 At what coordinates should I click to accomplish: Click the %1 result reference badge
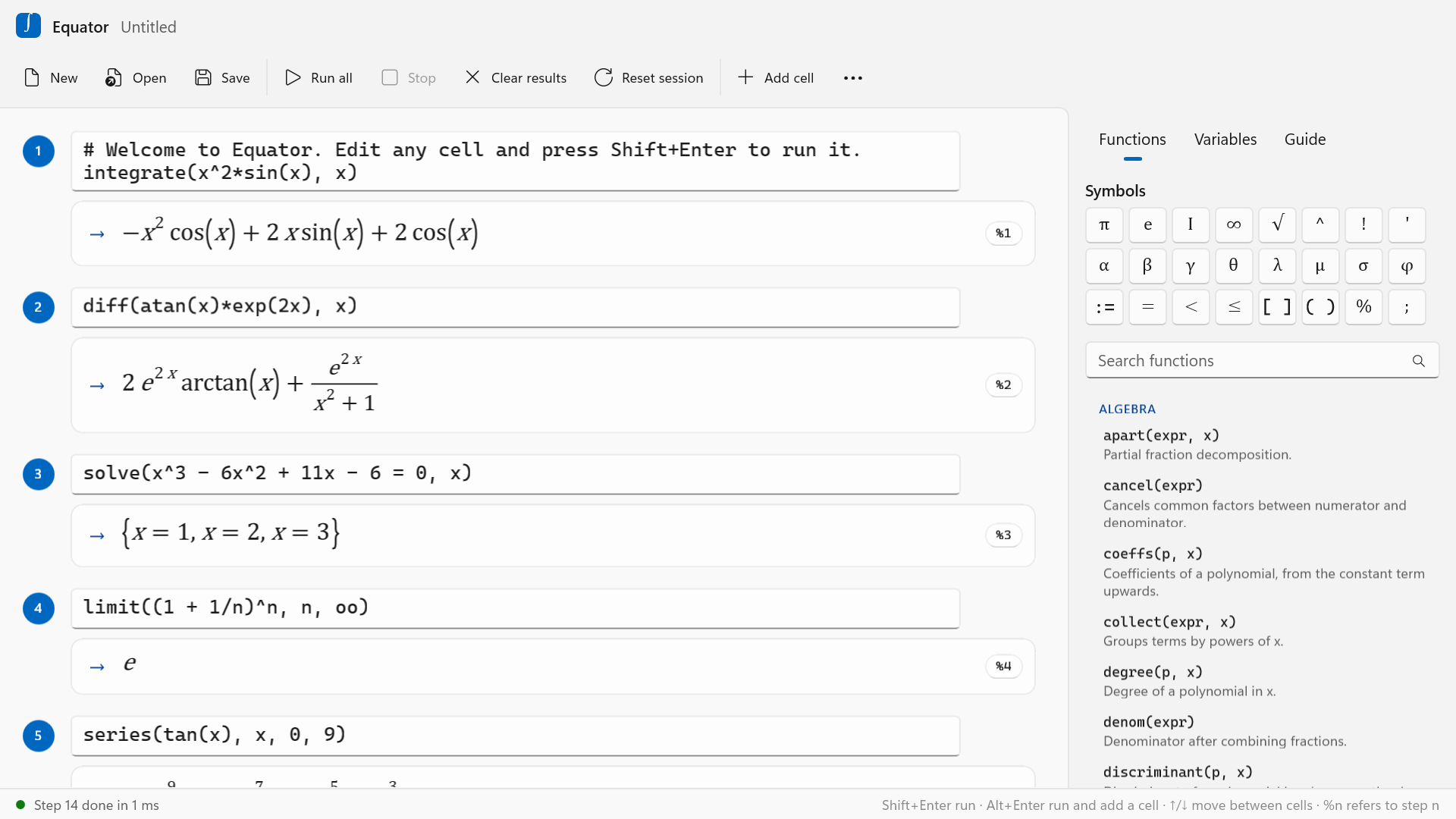1003,234
